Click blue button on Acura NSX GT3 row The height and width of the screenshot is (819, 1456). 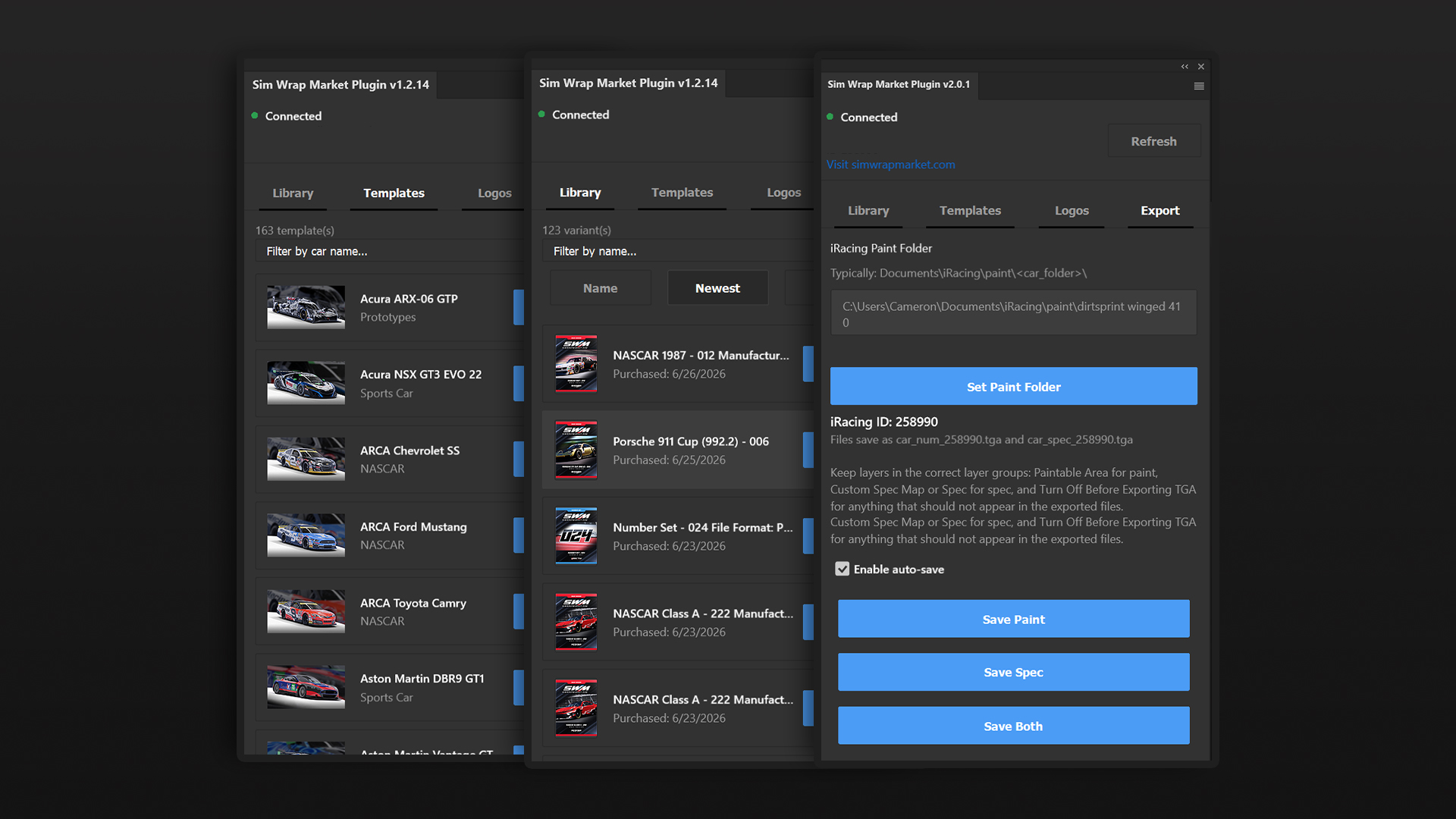pyautogui.click(x=519, y=383)
